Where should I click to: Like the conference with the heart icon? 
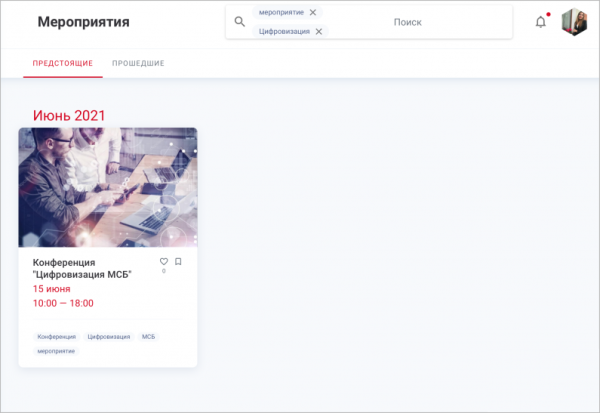pyautogui.click(x=164, y=261)
